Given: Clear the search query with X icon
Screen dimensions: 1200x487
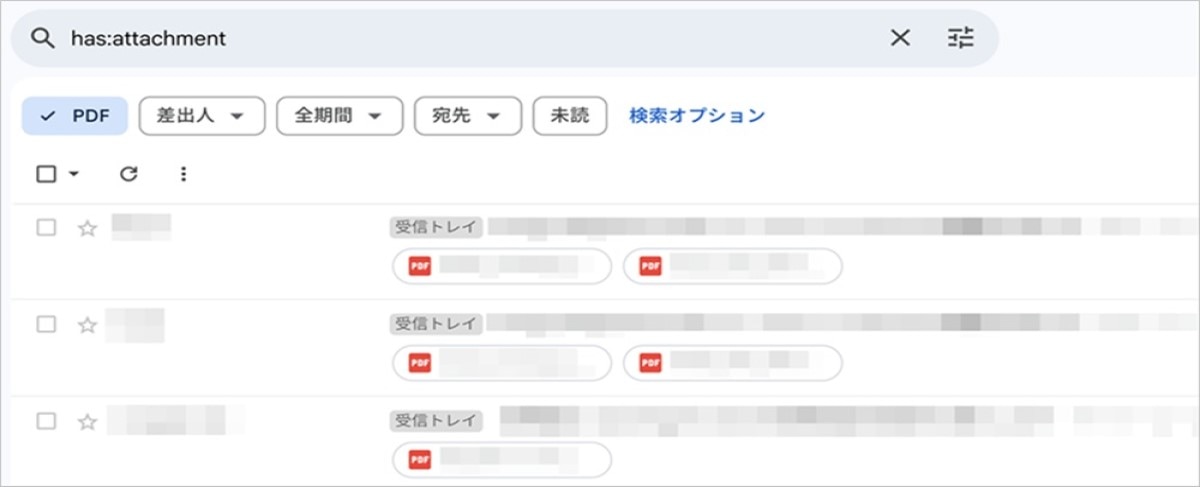Looking at the screenshot, I should (x=900, y=39).
